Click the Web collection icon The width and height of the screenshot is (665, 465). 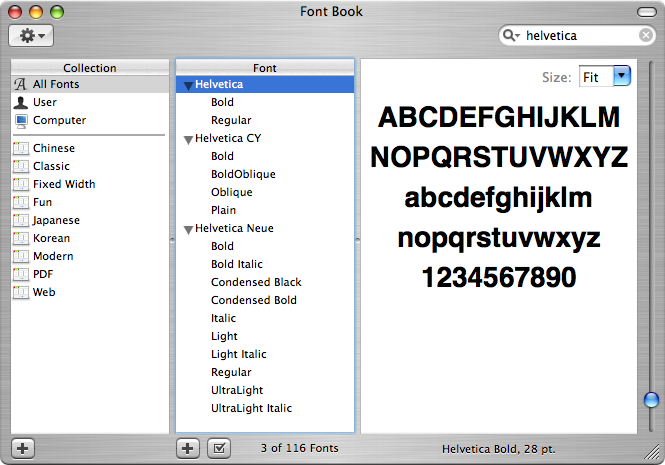[x=21, y=292]
